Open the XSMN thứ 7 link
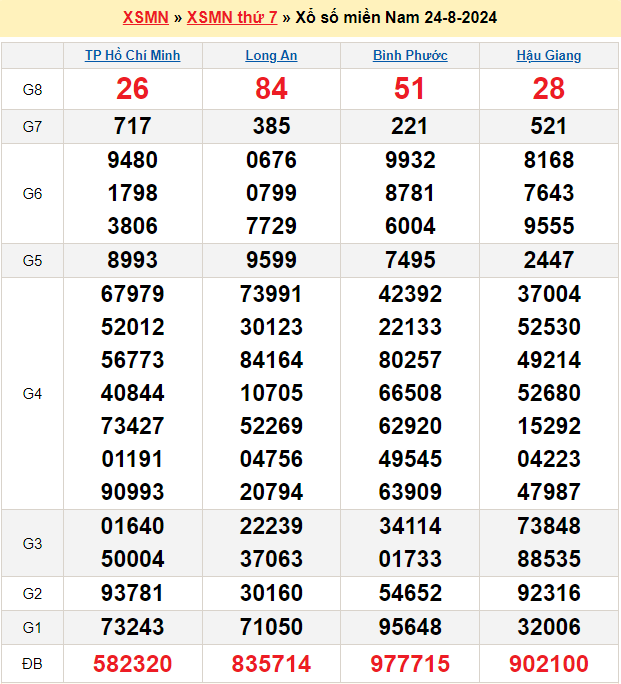The width and height of the screenshot is (621, 684). (232, 18)
